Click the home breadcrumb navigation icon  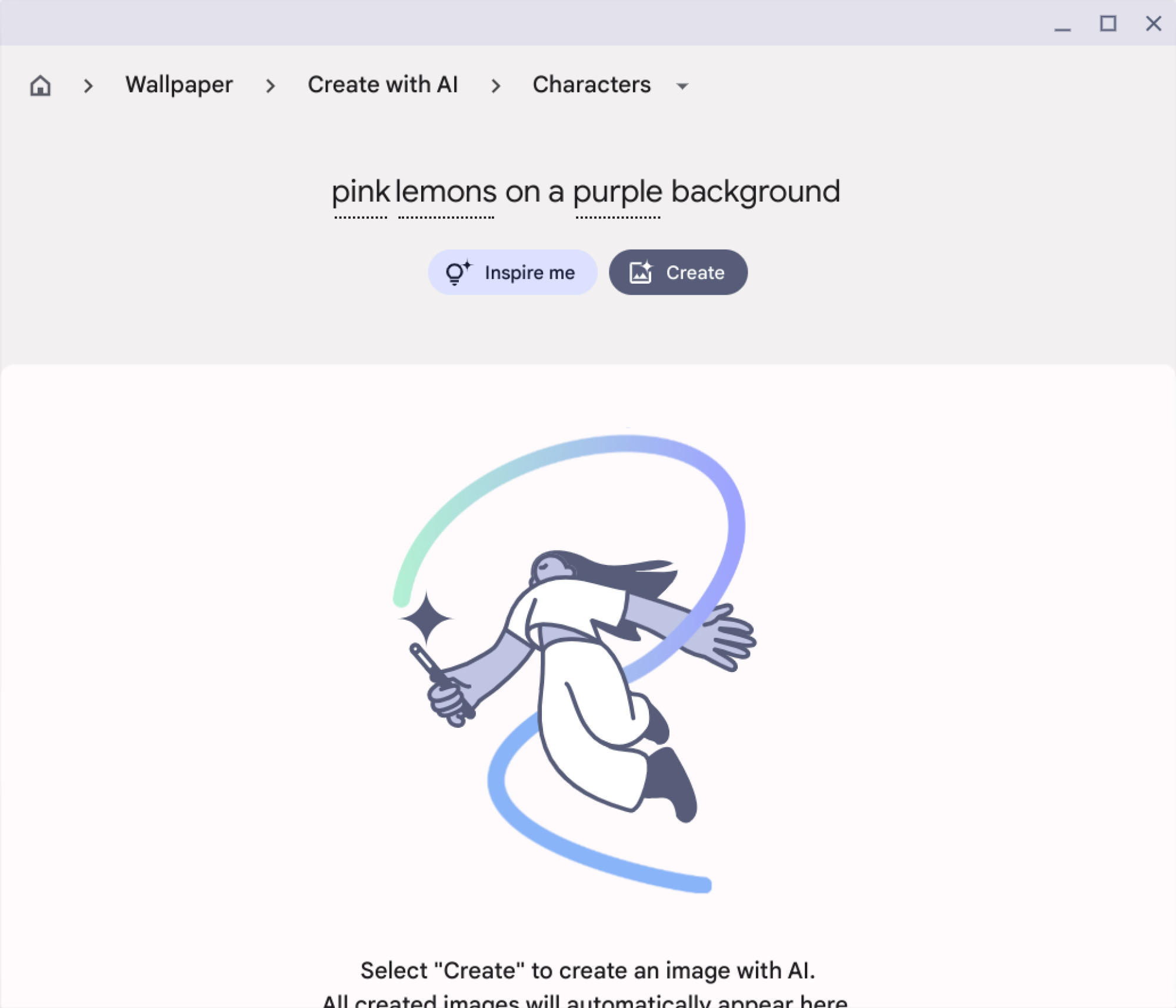[x=40, y=85]
